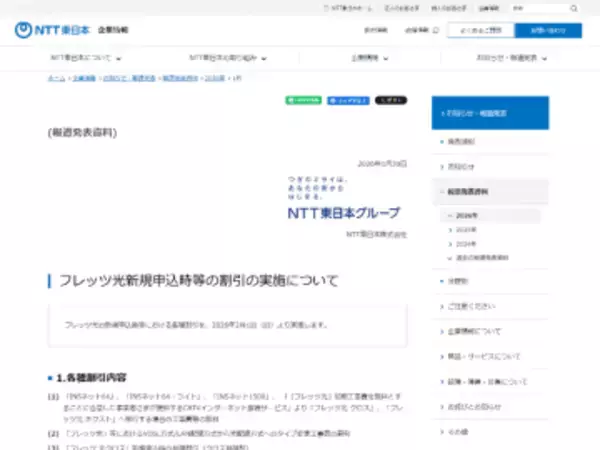Image resolution: width=600 pixels, height=450 pixels.
Task: Click the heading フレッツ光新規申込時等の割引の実施について
Action: pyautogui.click(x=199, y=281)
